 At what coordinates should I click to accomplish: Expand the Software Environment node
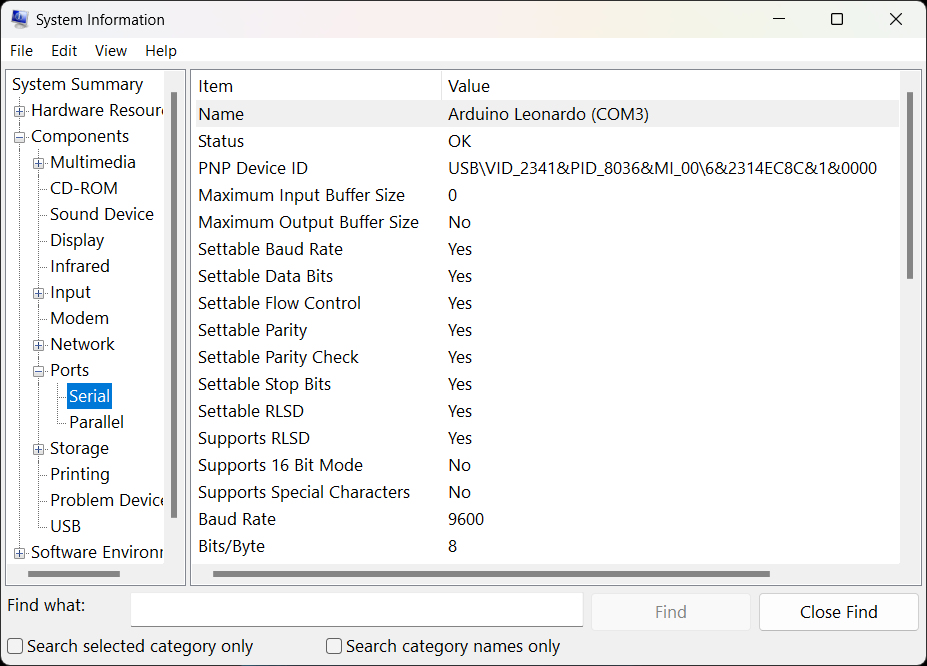point(20,553)
